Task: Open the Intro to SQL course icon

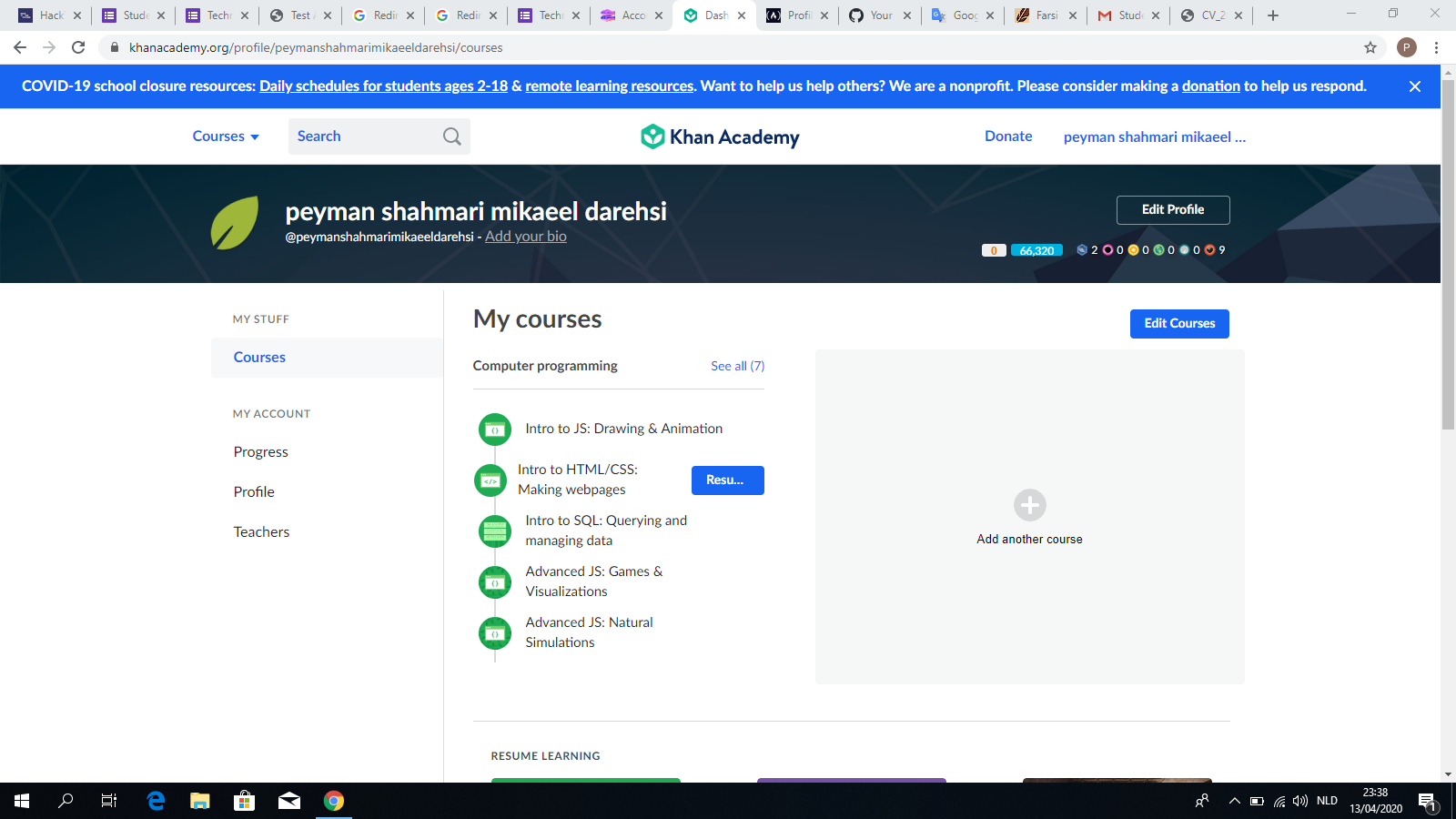Action: [495, 531]
